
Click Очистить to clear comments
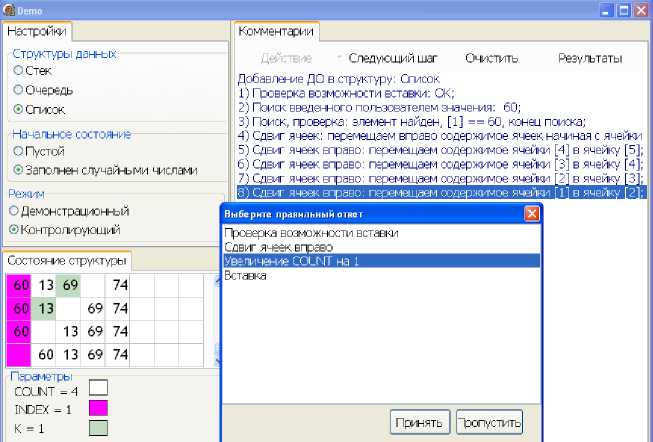[490, 58]
